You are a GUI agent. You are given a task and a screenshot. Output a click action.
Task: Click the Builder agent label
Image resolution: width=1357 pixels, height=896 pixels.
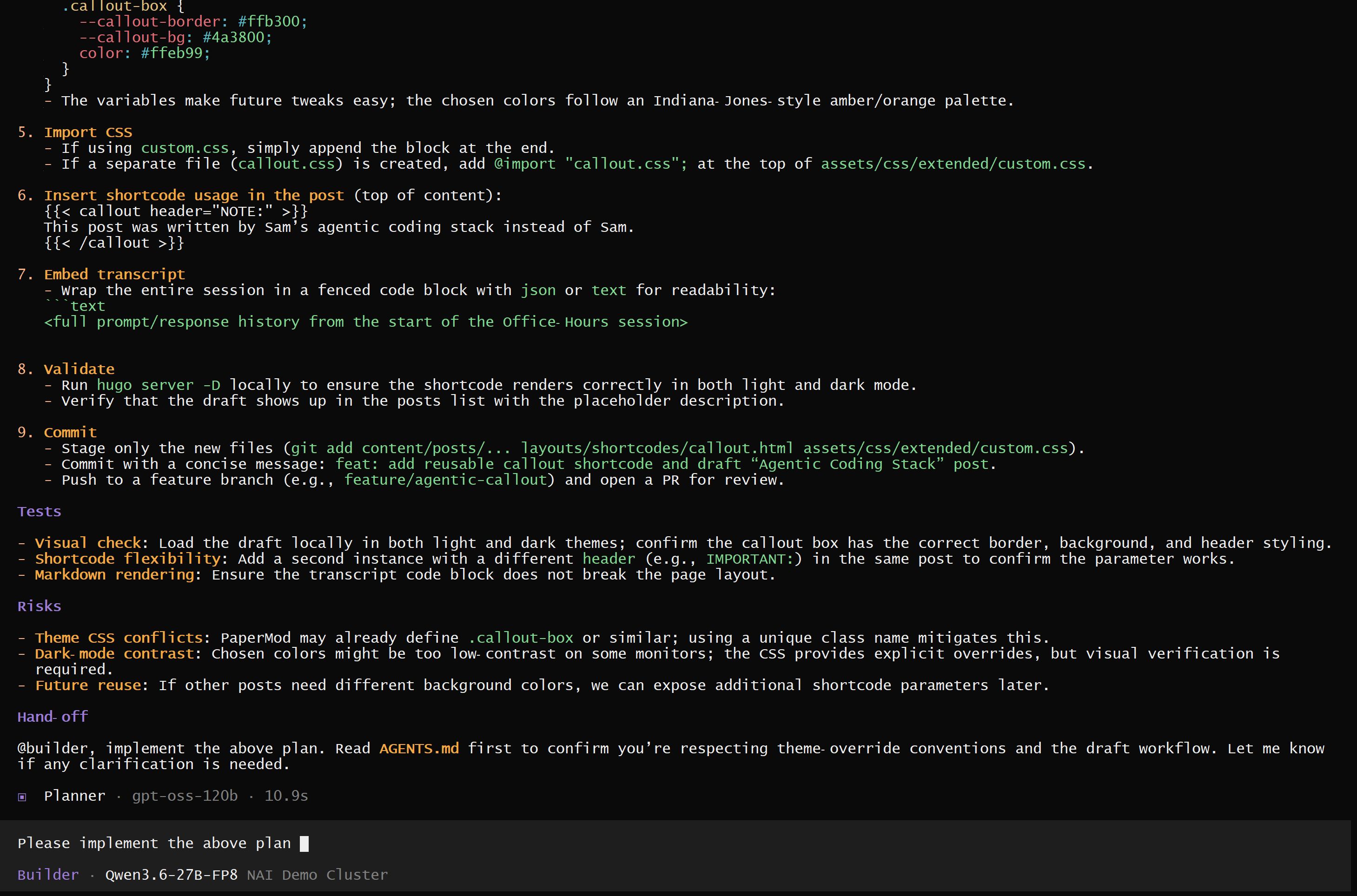click(48, 875)
